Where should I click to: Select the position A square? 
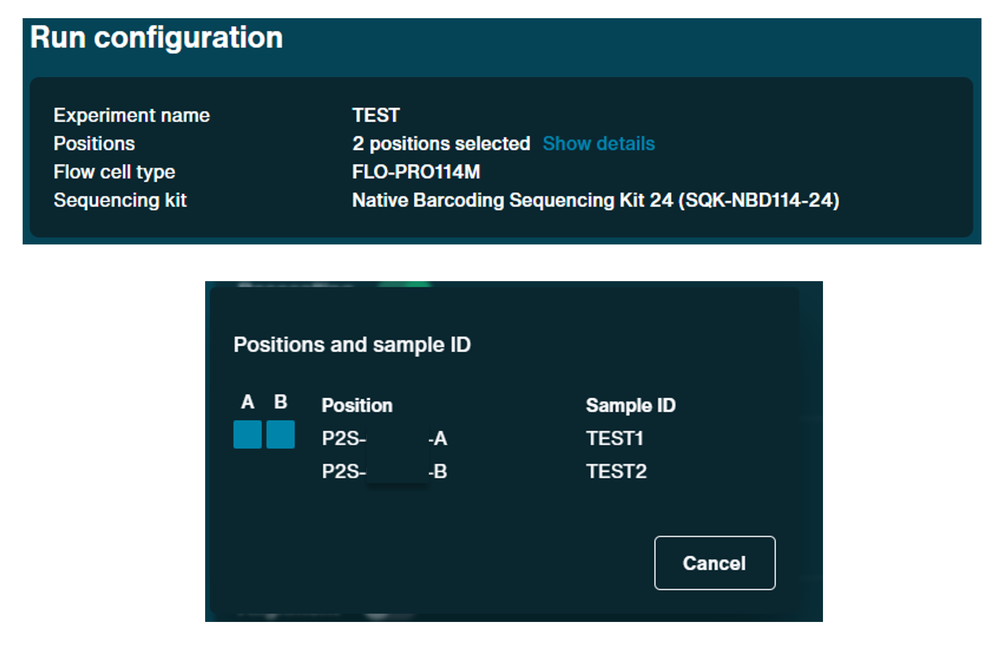coord(247,434)
